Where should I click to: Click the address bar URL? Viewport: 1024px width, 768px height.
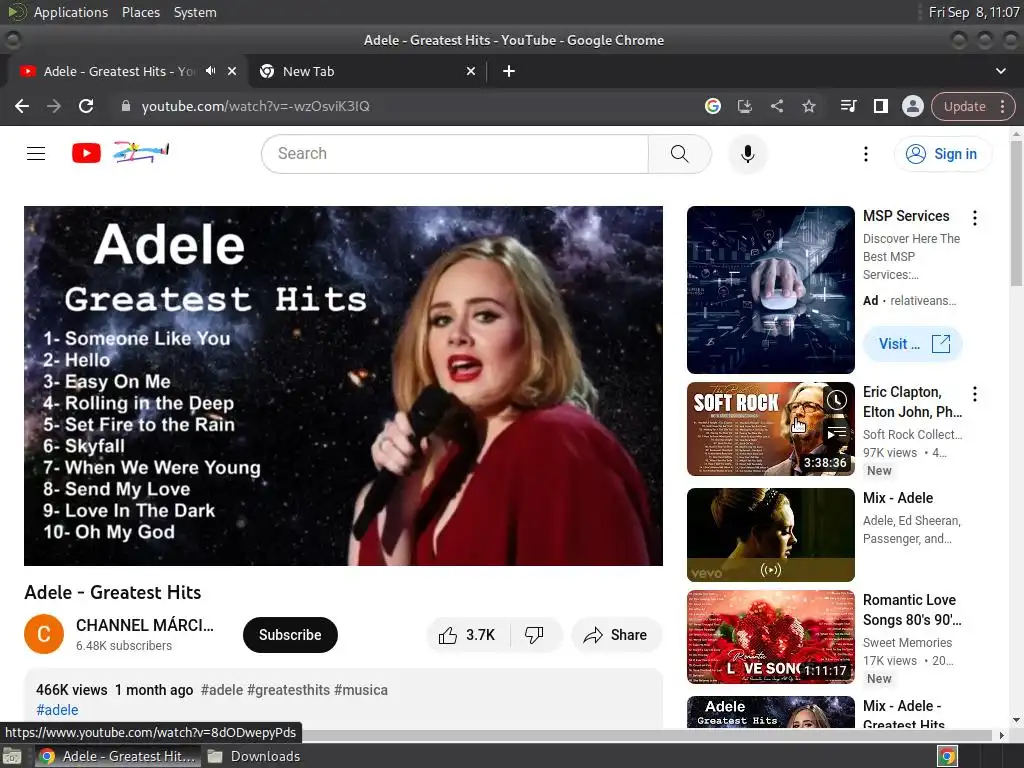255,106
